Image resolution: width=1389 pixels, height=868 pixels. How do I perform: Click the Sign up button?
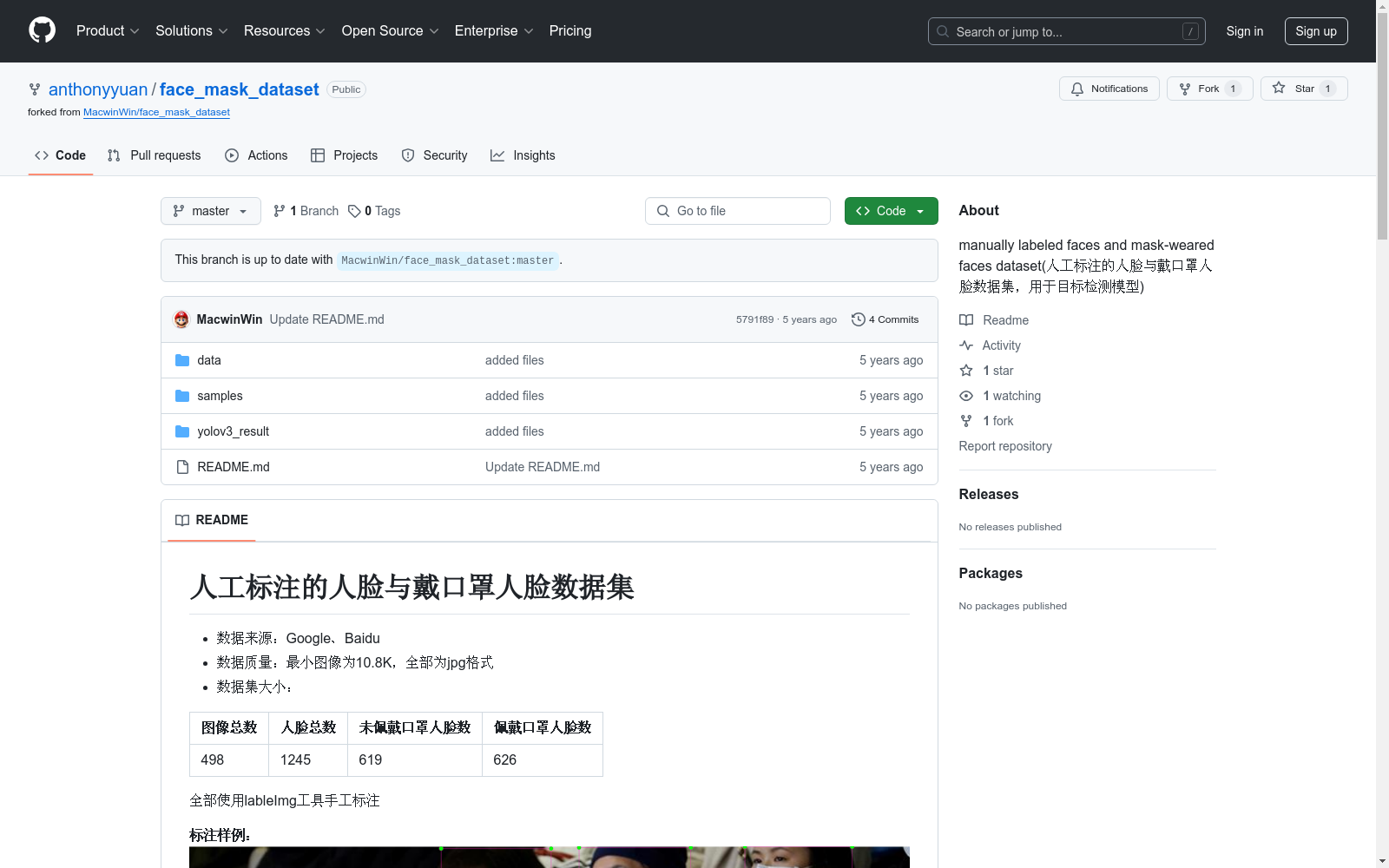tap(1316, 31)
